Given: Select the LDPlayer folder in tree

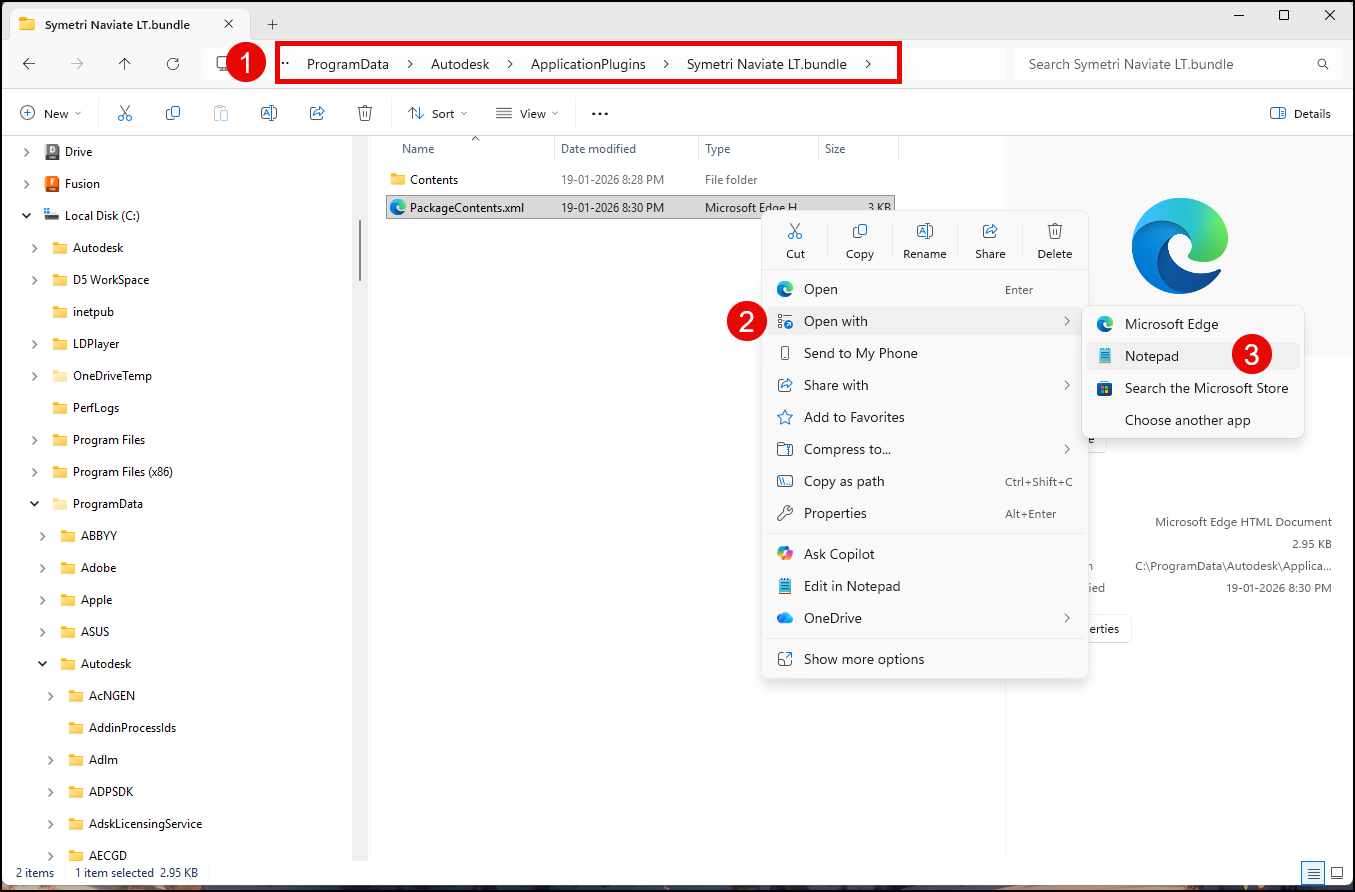Looking at the screenshot, I should pyautogui.click(x=96, y=344).
